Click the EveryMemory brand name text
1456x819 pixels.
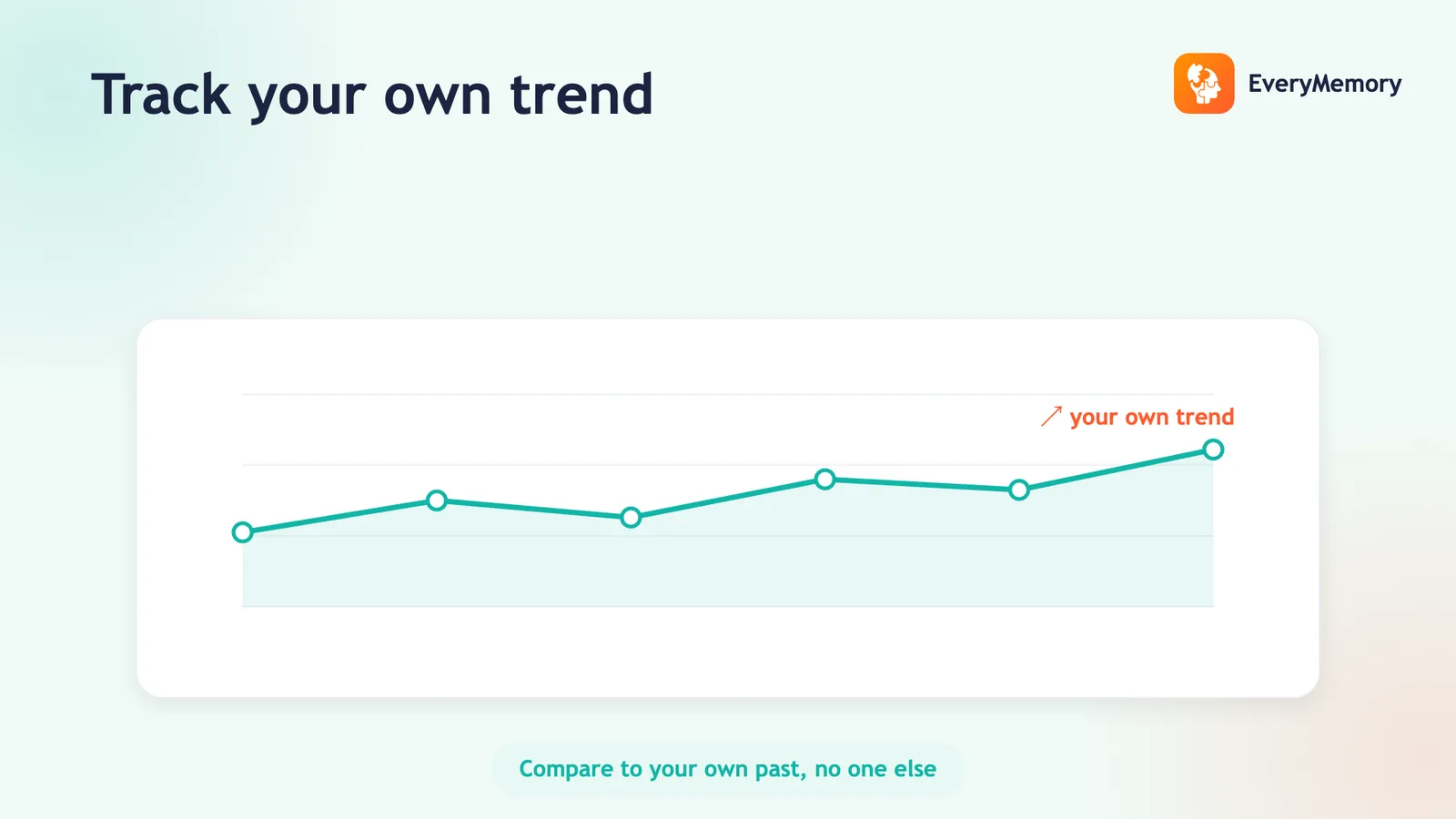1325,84
